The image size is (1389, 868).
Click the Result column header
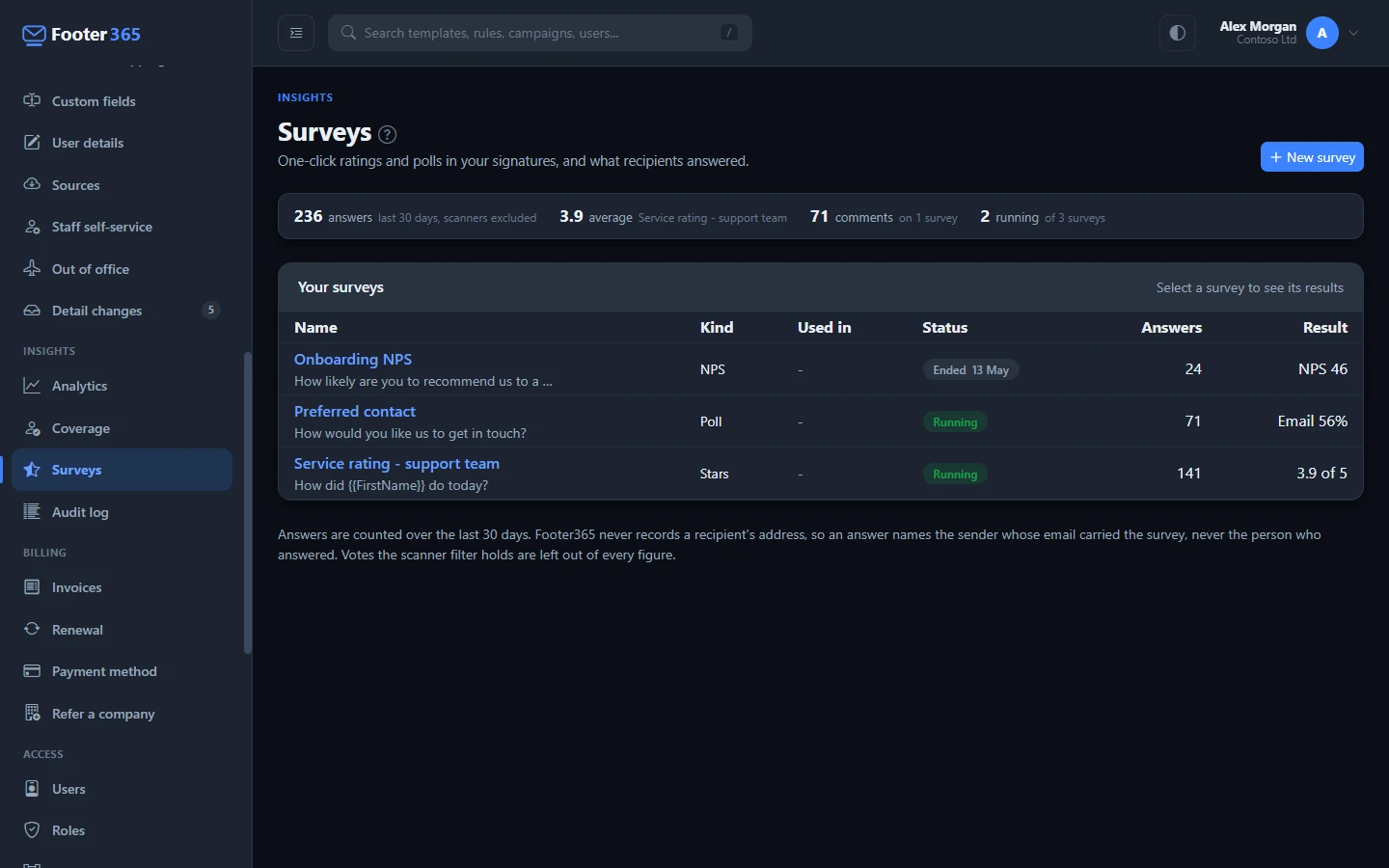click(x=1325, y=328)
